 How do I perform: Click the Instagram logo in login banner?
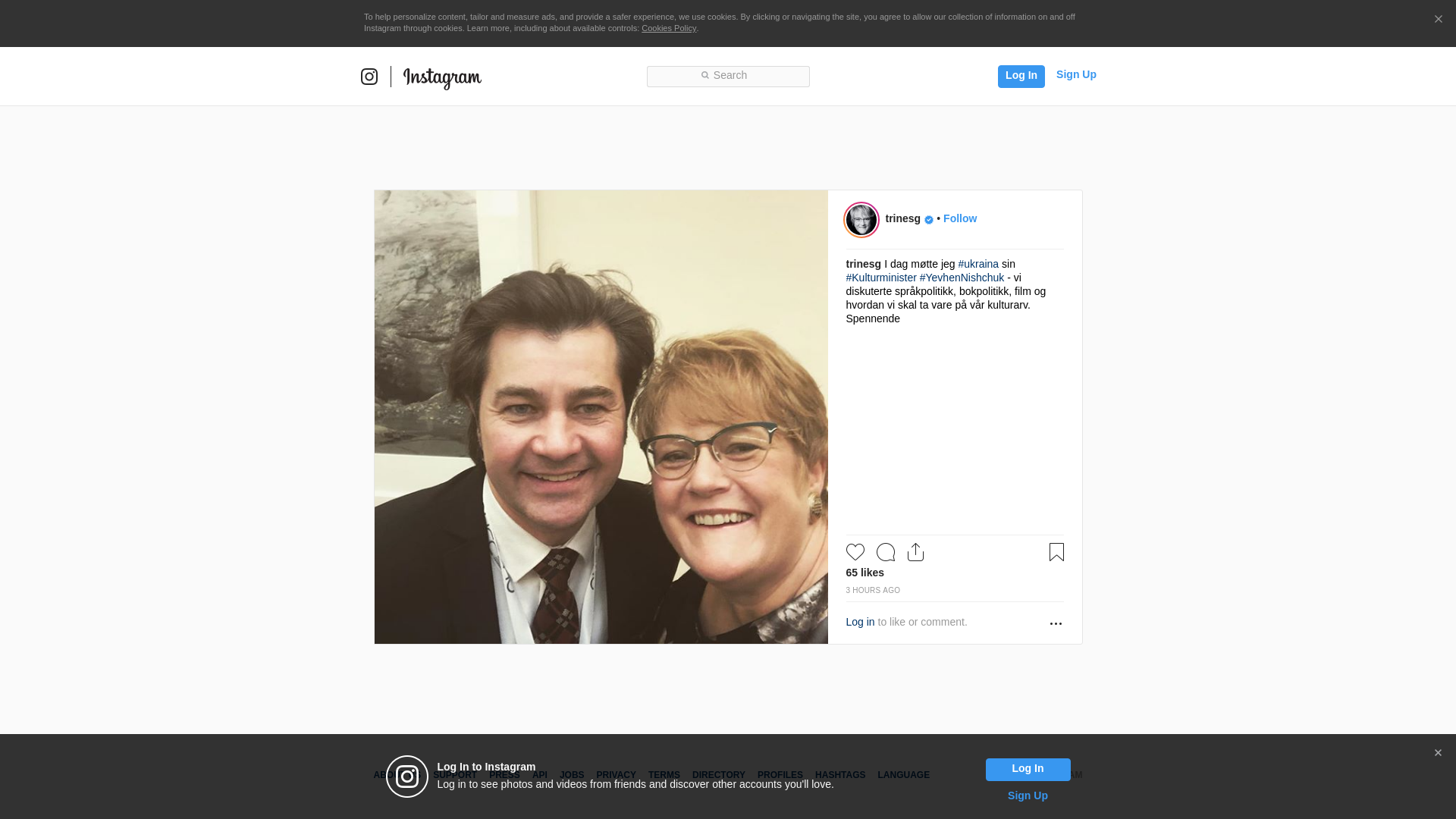tap(407, 777)
